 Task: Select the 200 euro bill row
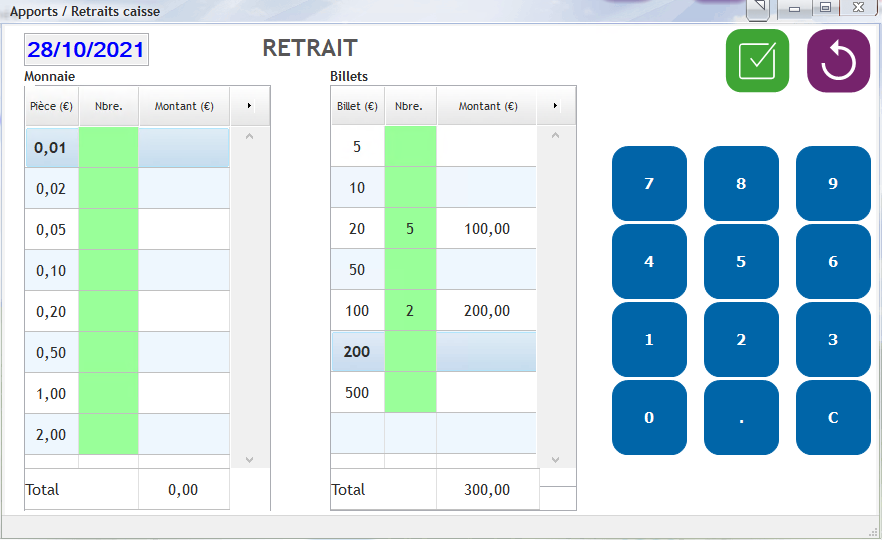coord(357,352)
